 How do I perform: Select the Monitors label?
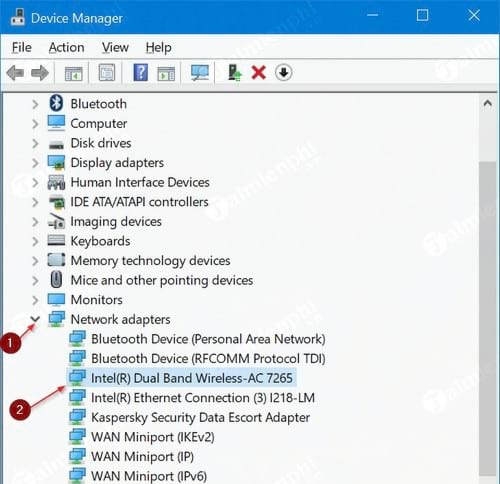pyautogui.click(x=97, y=300)
